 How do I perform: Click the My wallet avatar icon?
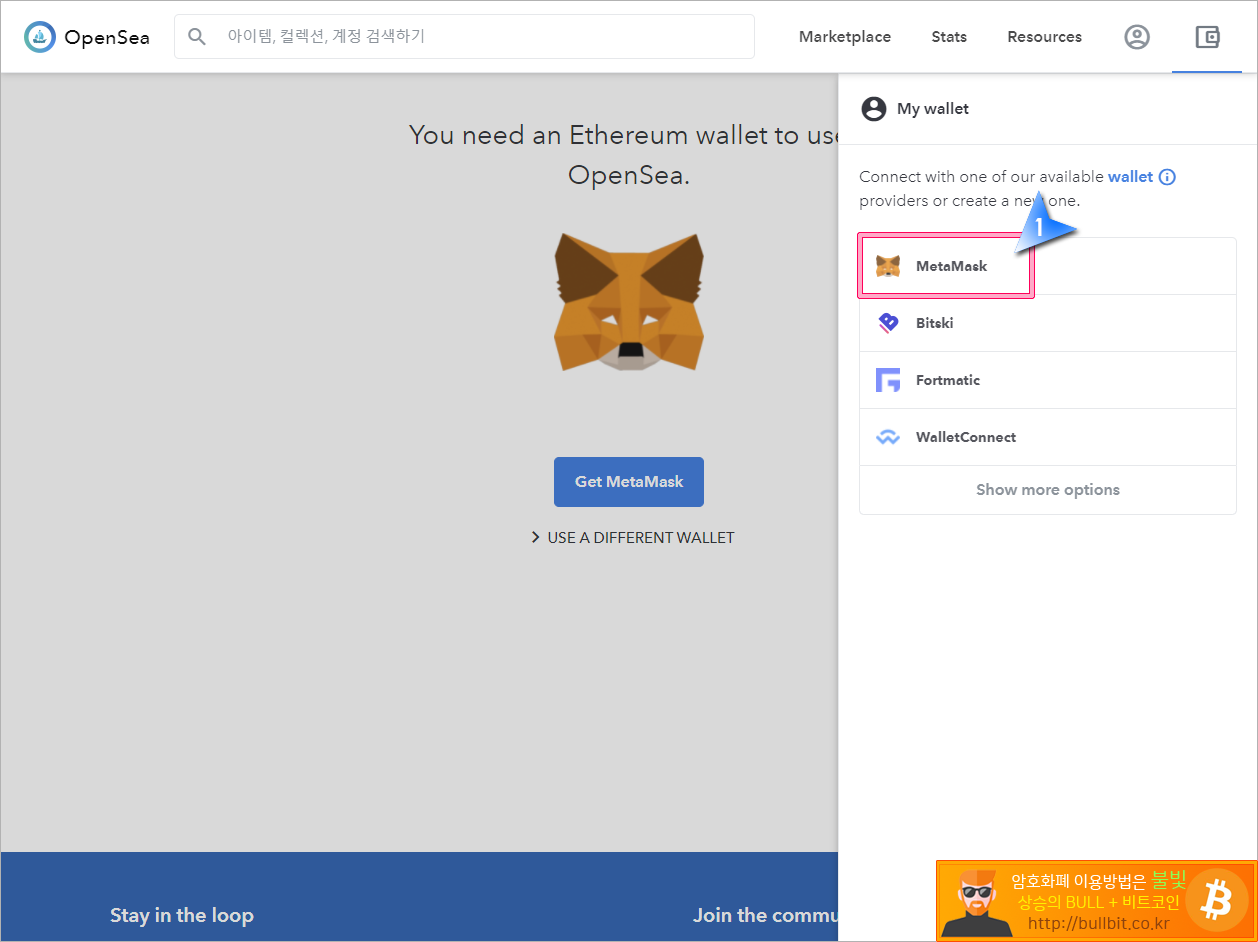[874, 109]
